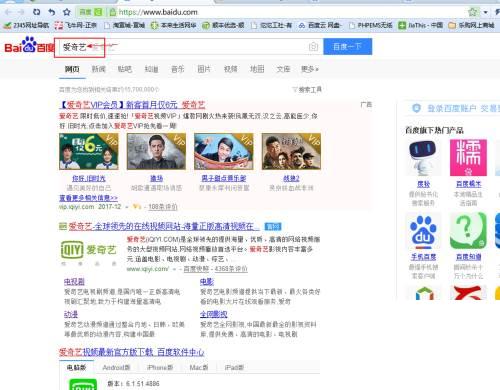Open the 电影 sublink
Viewport: 500px width, 390px height.
click(x=207, y=282)
